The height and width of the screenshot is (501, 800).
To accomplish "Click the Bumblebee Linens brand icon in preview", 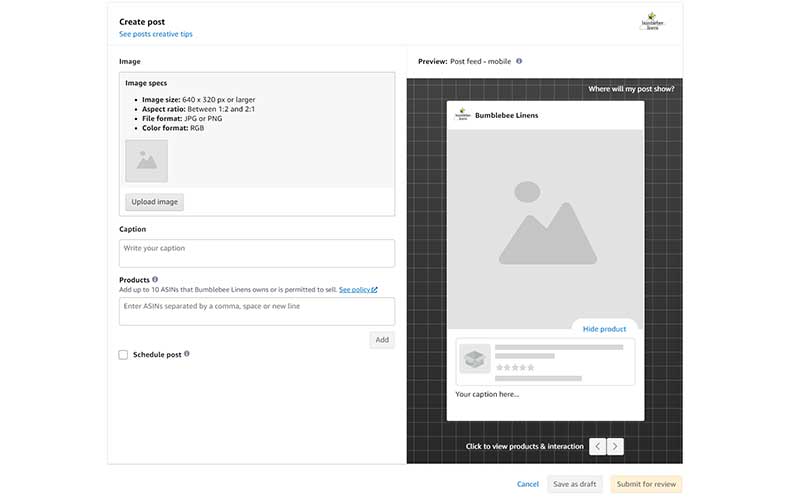I will [x=463, y=115].
